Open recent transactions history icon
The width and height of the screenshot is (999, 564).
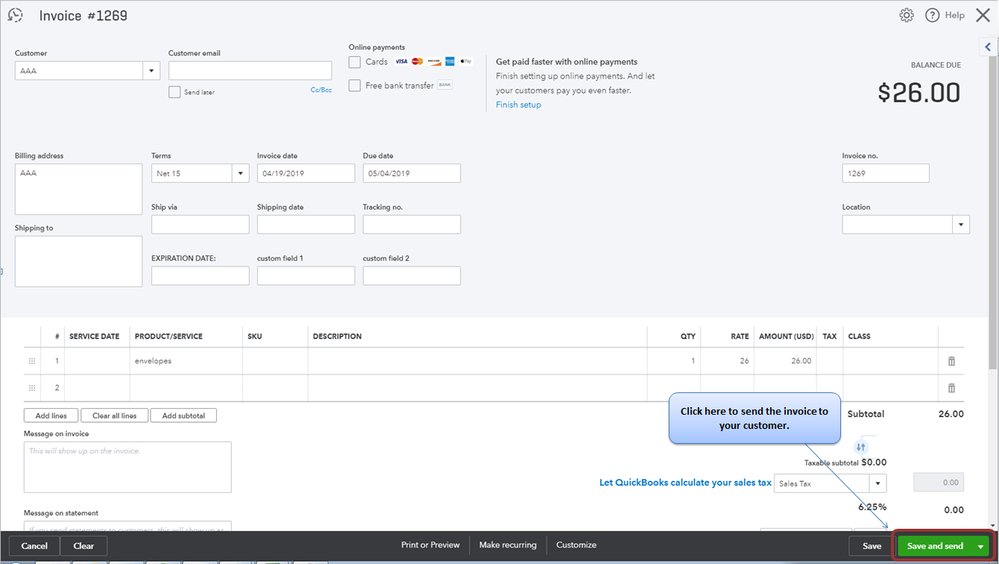pos(15,15)
